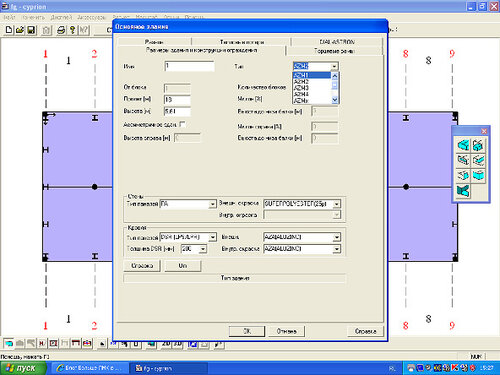Click the grey house icon in bottom toolbar
Screen dimensions: 500x375
pyautogui.click(x=20, y=343)
